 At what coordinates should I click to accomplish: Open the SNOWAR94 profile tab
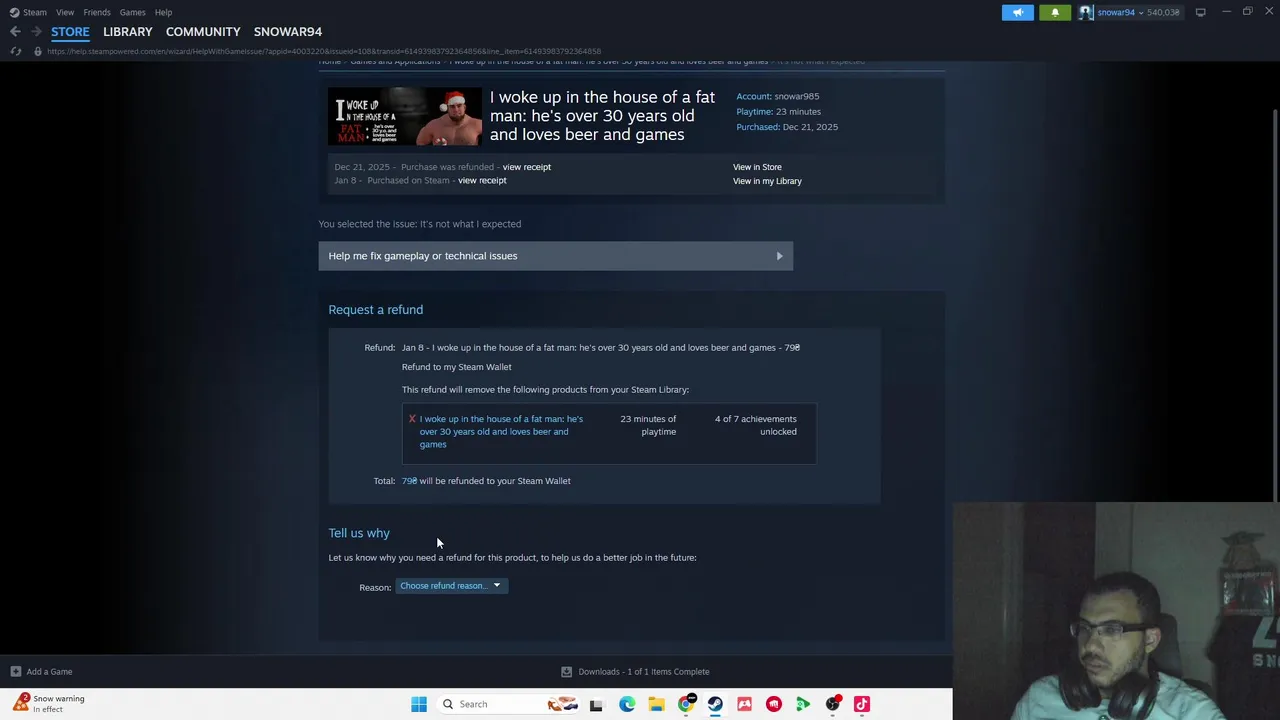(288, 32)
